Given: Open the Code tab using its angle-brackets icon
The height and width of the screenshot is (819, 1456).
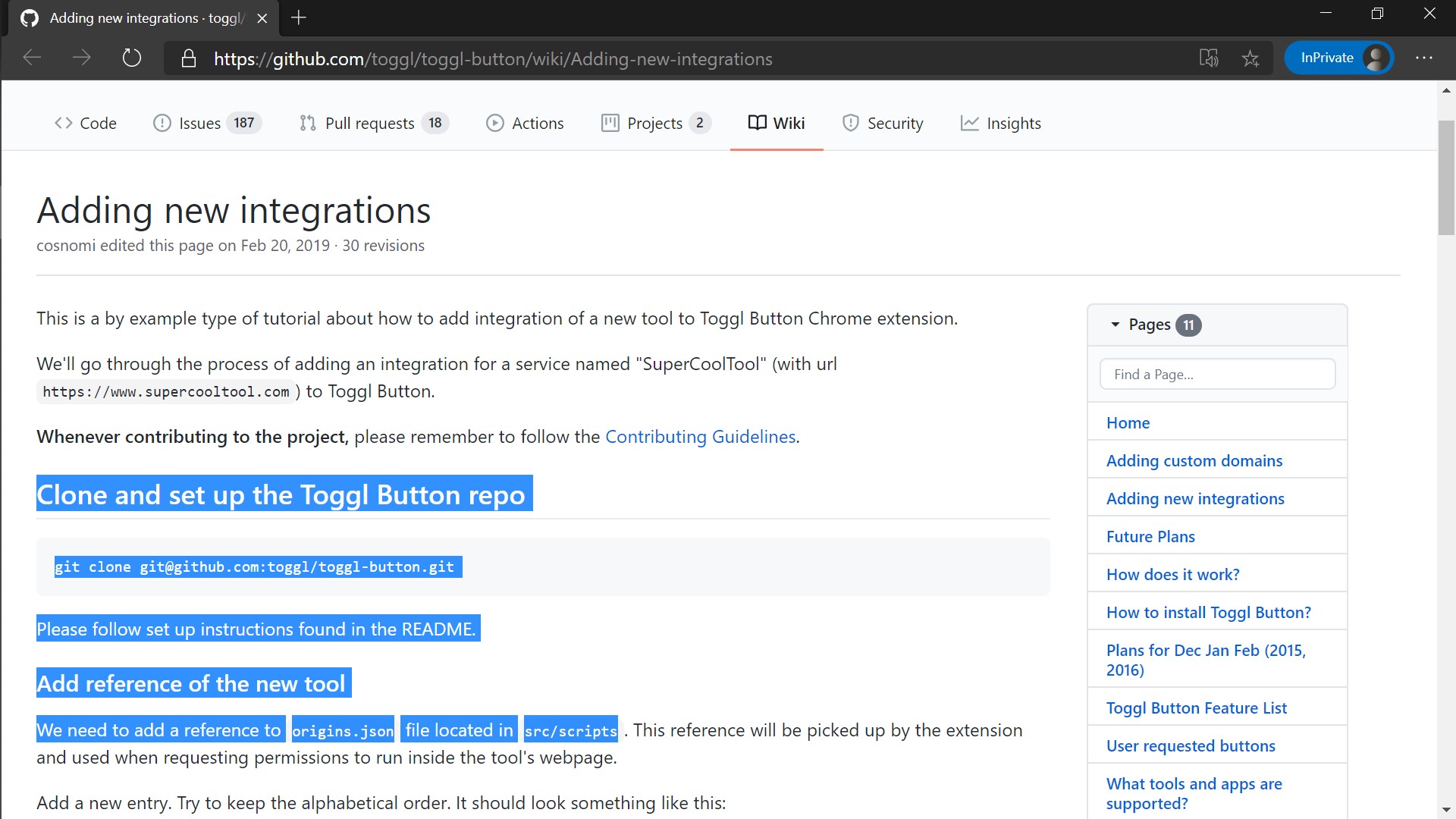Looking at the screenshot, I should click(x=64, y=123).
